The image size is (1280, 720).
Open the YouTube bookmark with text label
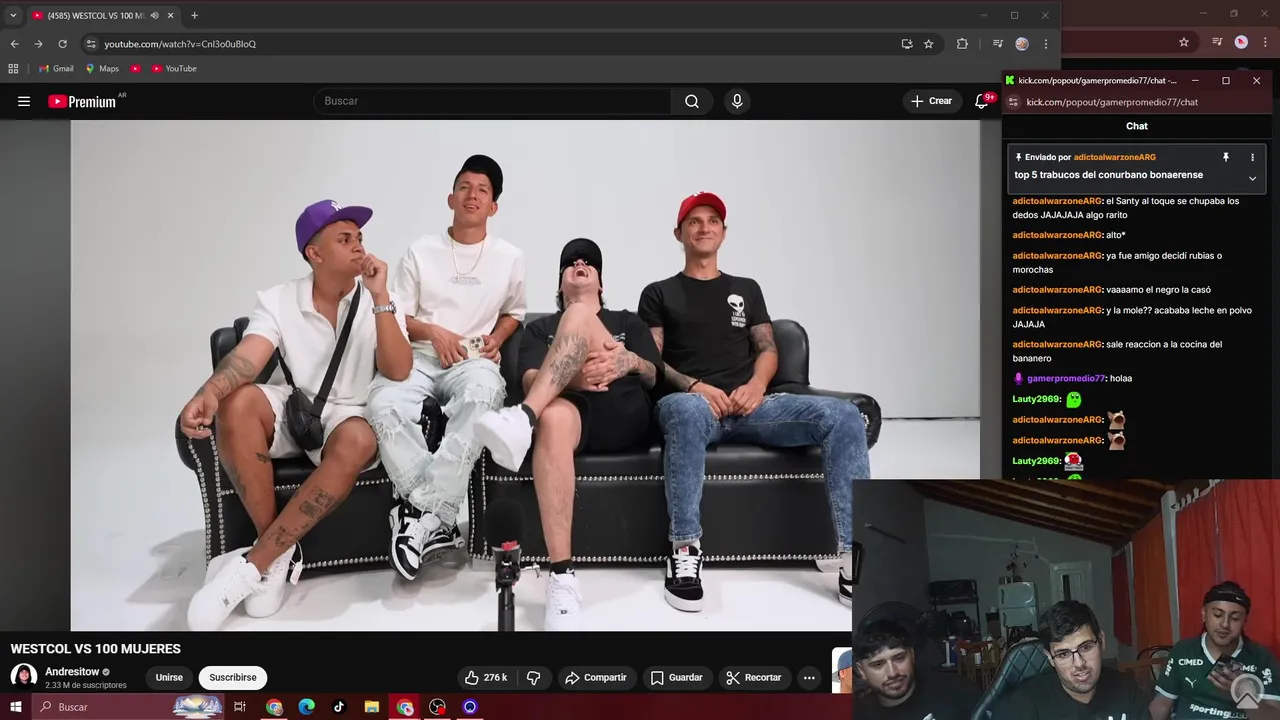point(174,69)
